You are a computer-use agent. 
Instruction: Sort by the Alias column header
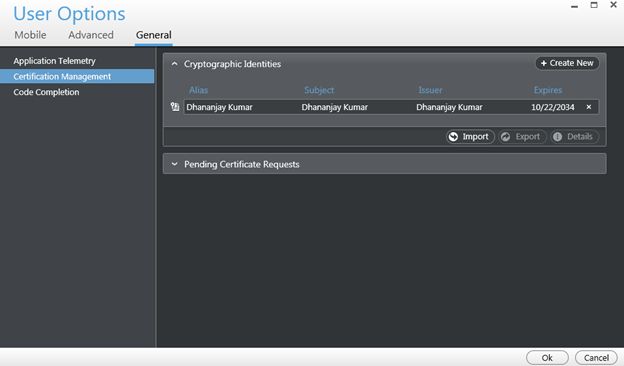(x=198, y=90)
